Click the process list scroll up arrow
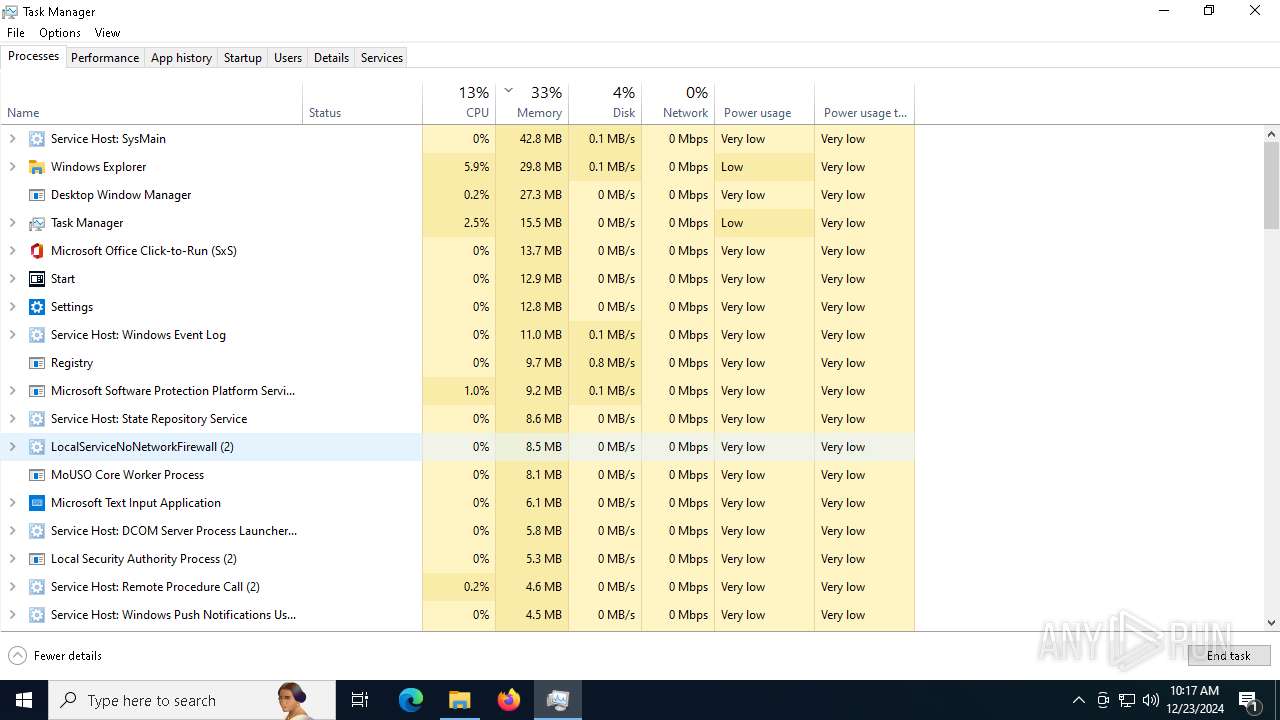This screenshot has height=720, width=1280. pyautogui.click(x=1272, y=134)
